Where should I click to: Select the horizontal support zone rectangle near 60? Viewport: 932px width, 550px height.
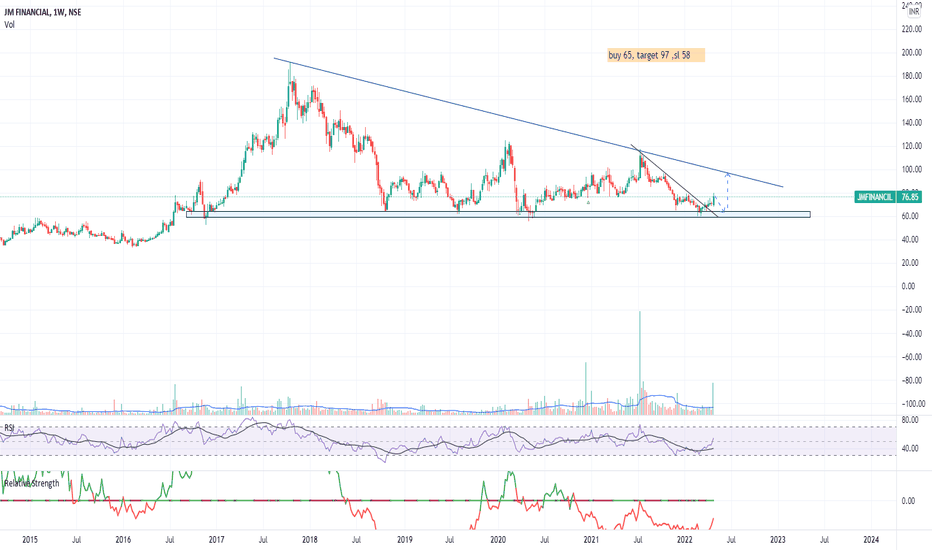pos(498,215)
